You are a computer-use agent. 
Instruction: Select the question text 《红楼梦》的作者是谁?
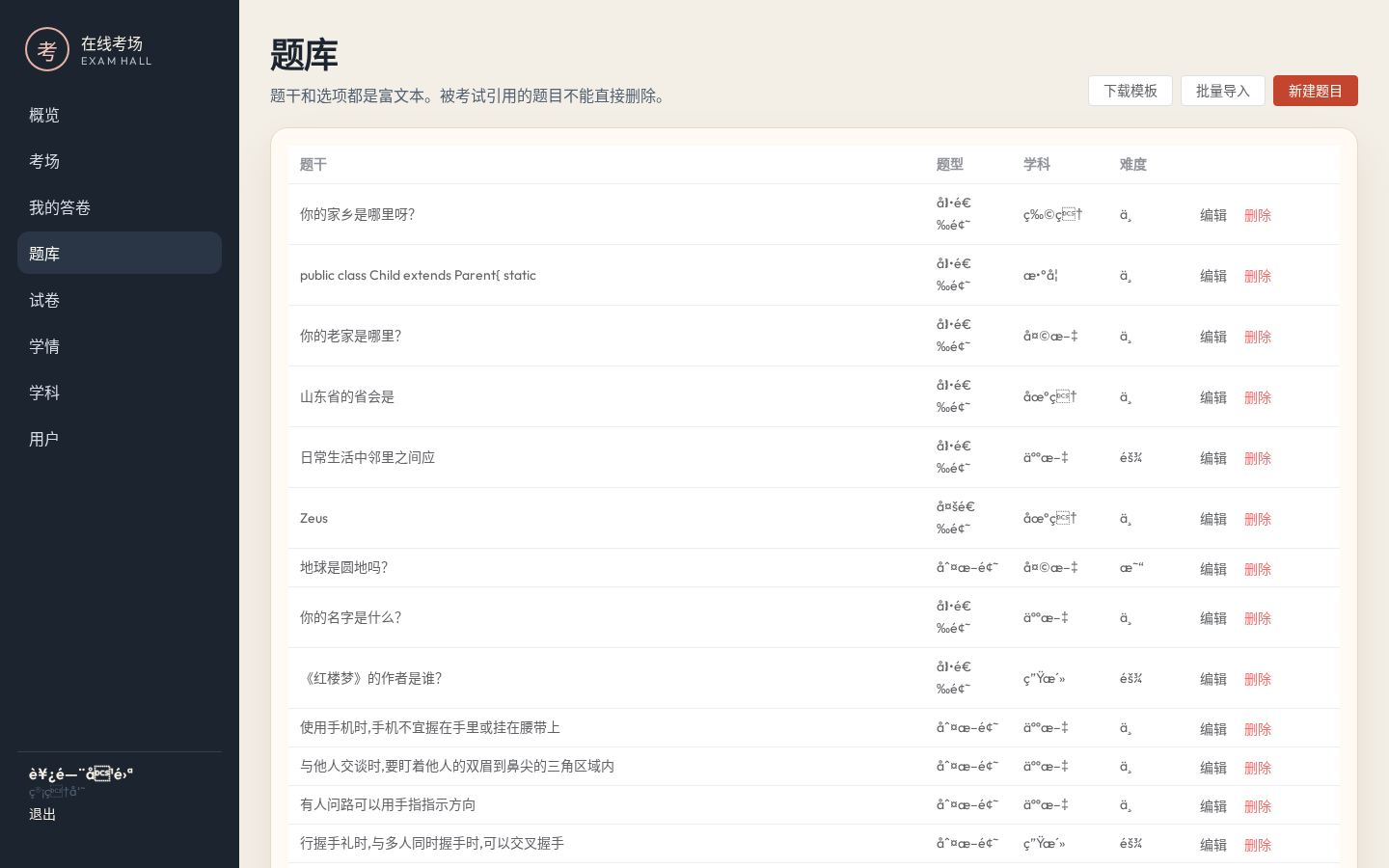tap(371, 678)
